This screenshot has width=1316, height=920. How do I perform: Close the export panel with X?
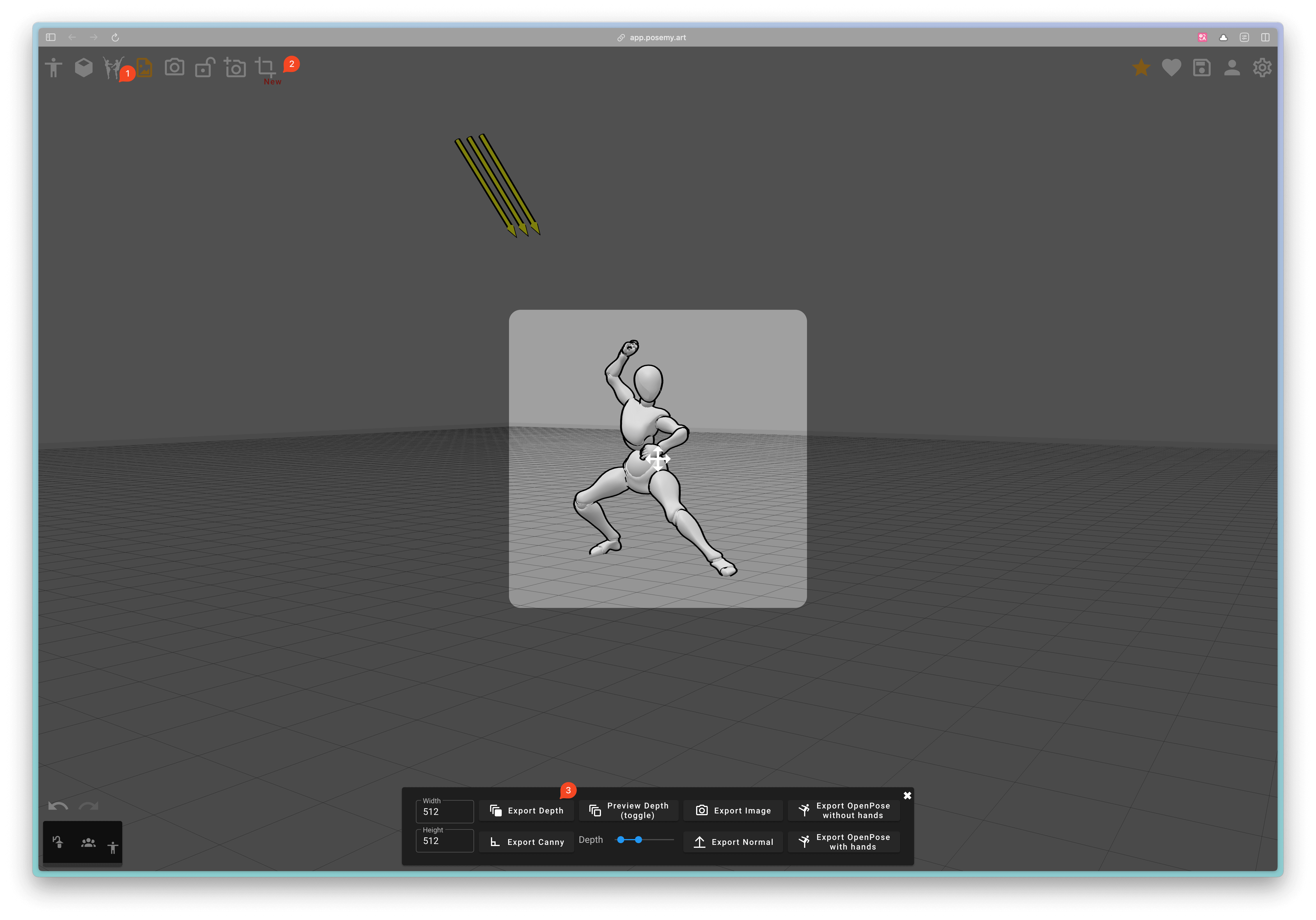tap(907, 795)
